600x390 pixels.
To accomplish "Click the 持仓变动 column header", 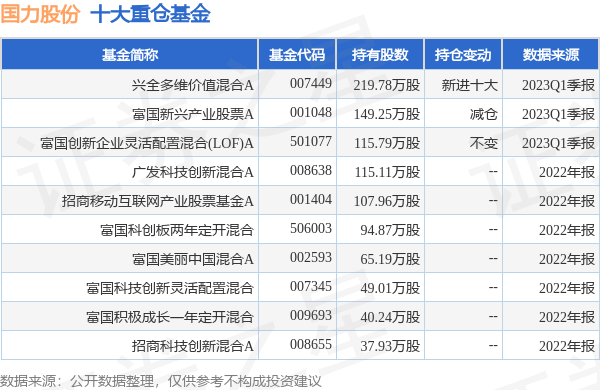I will click(x=463, y=55).
